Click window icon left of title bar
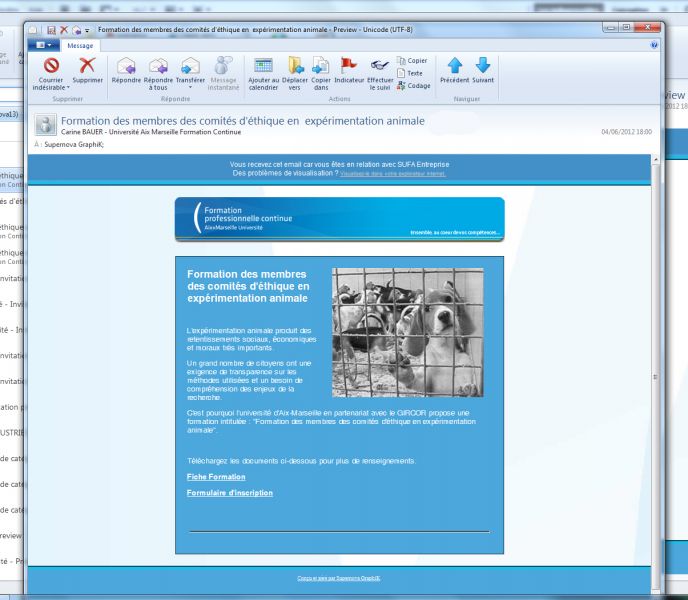This screenshot has width=688, height=600. click(33, 30)
